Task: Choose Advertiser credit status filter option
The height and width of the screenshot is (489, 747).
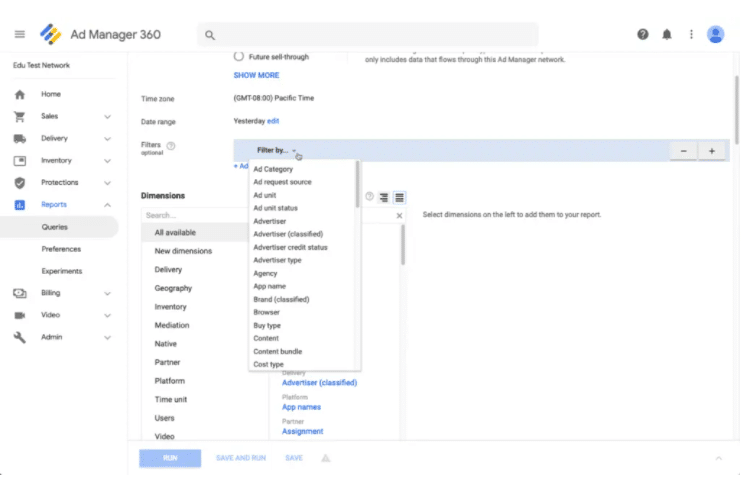Action: point(291,247)
